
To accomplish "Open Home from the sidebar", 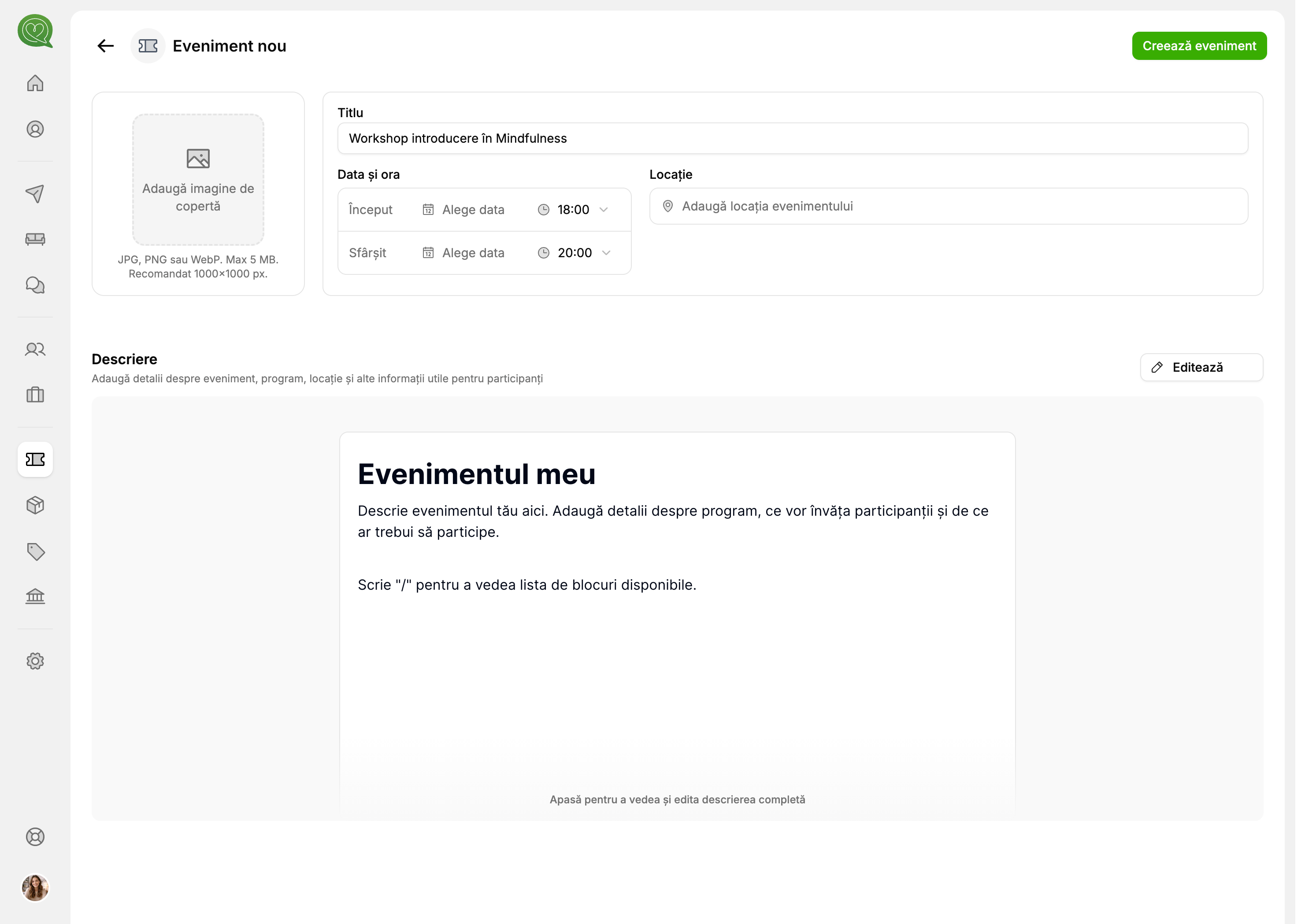I will [35, 83].
